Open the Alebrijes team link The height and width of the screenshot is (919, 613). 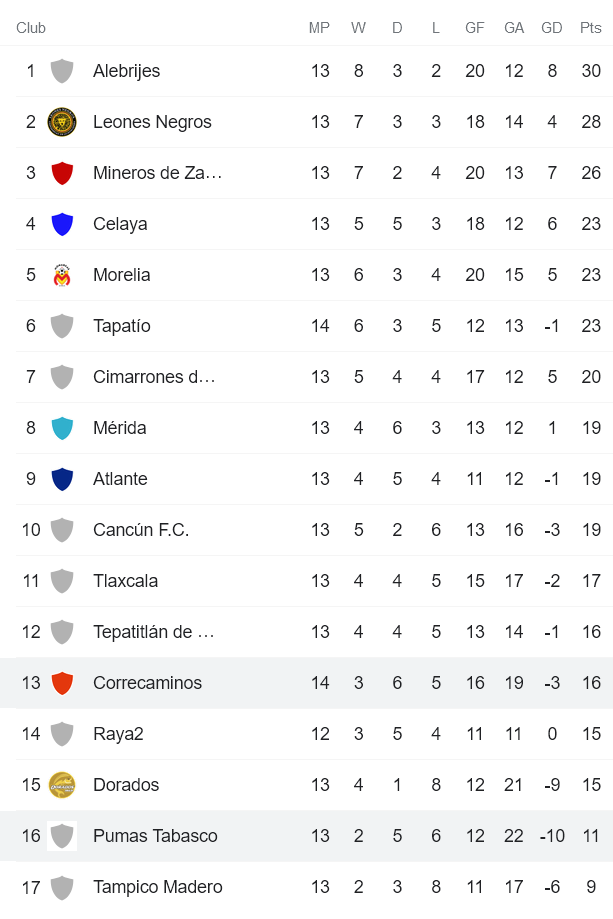point(126,71)
